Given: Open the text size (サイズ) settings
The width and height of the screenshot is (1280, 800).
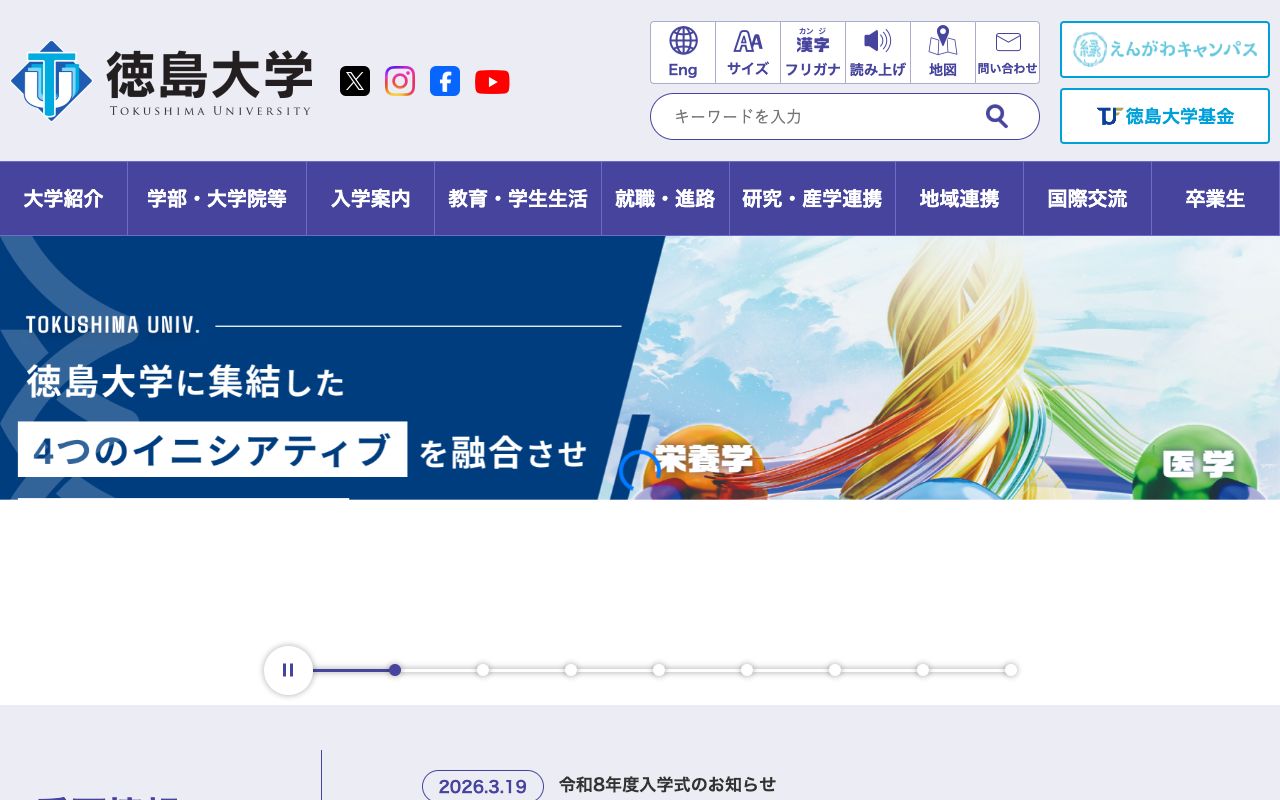Looking at the screenshot, I should tap(747, 52).
